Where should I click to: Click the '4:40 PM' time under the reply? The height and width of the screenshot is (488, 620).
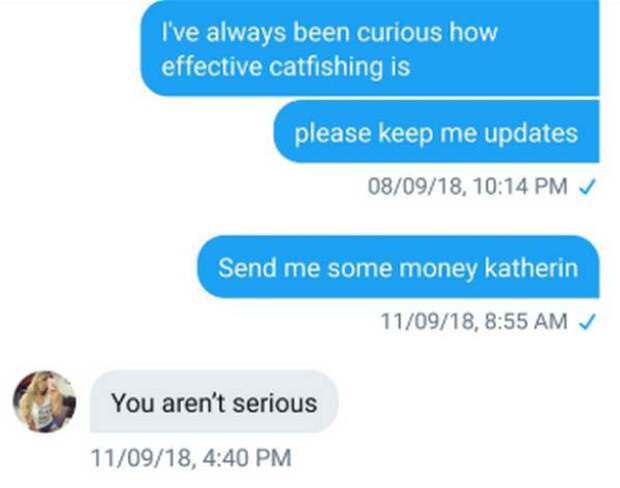pyautogui.click(x=247, y=458)
